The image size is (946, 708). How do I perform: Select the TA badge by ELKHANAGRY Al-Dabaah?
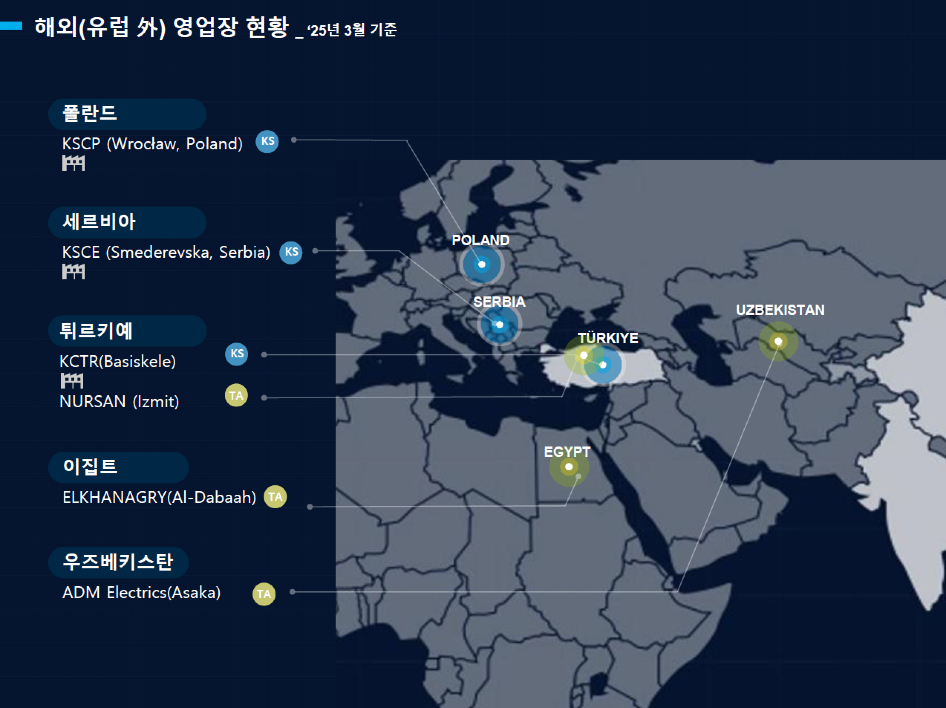pyautogui.click(x=275, y=497)
